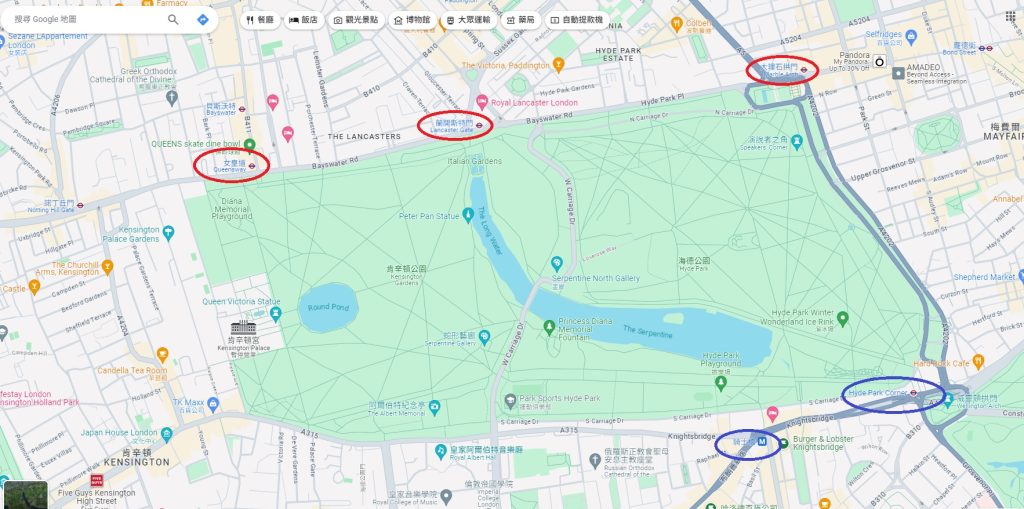Choose the 自動提款機 ATM chip

(577, 20)
